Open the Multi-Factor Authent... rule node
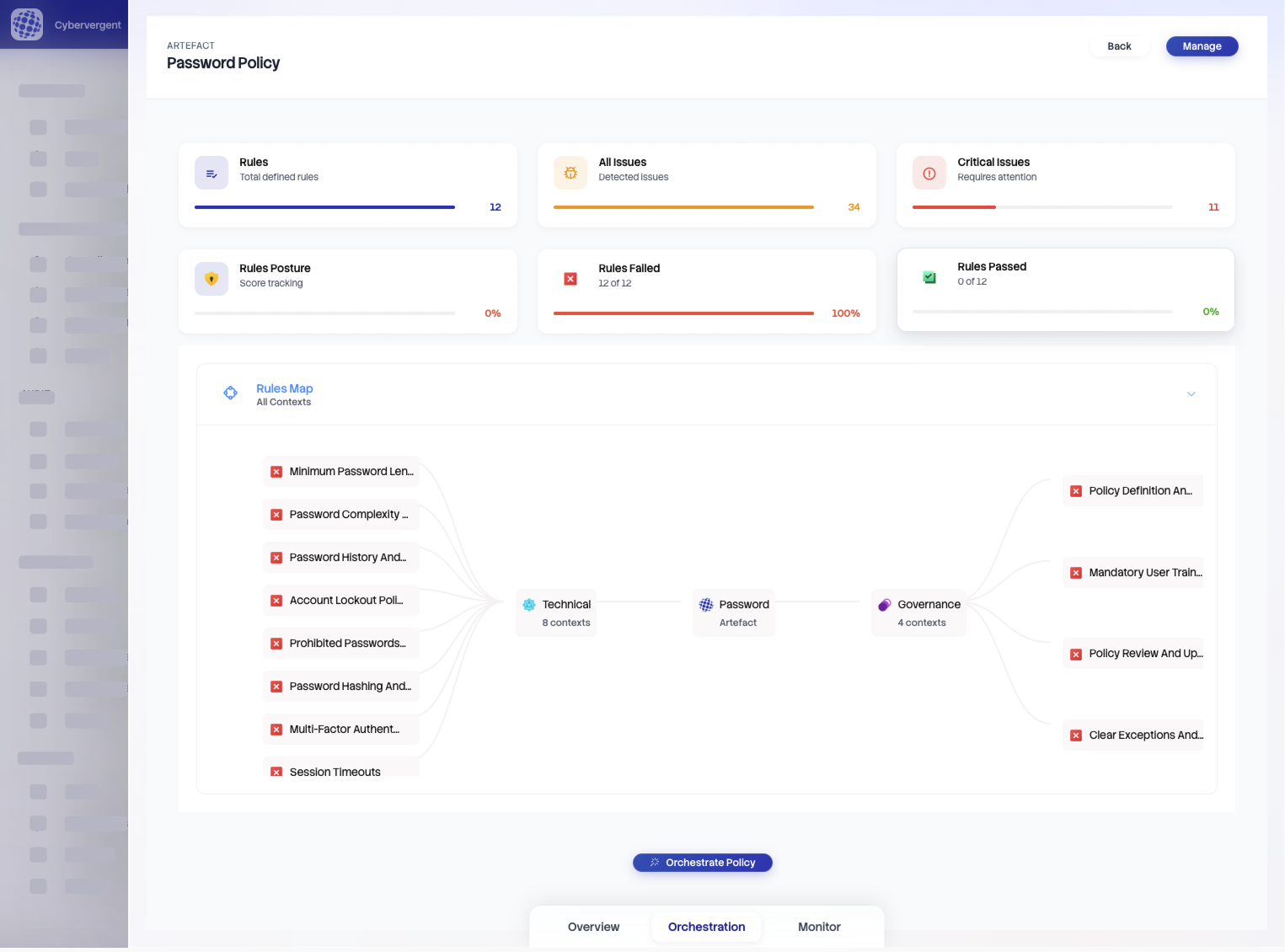Screen dimensions: 1285x952 (341, 730)
